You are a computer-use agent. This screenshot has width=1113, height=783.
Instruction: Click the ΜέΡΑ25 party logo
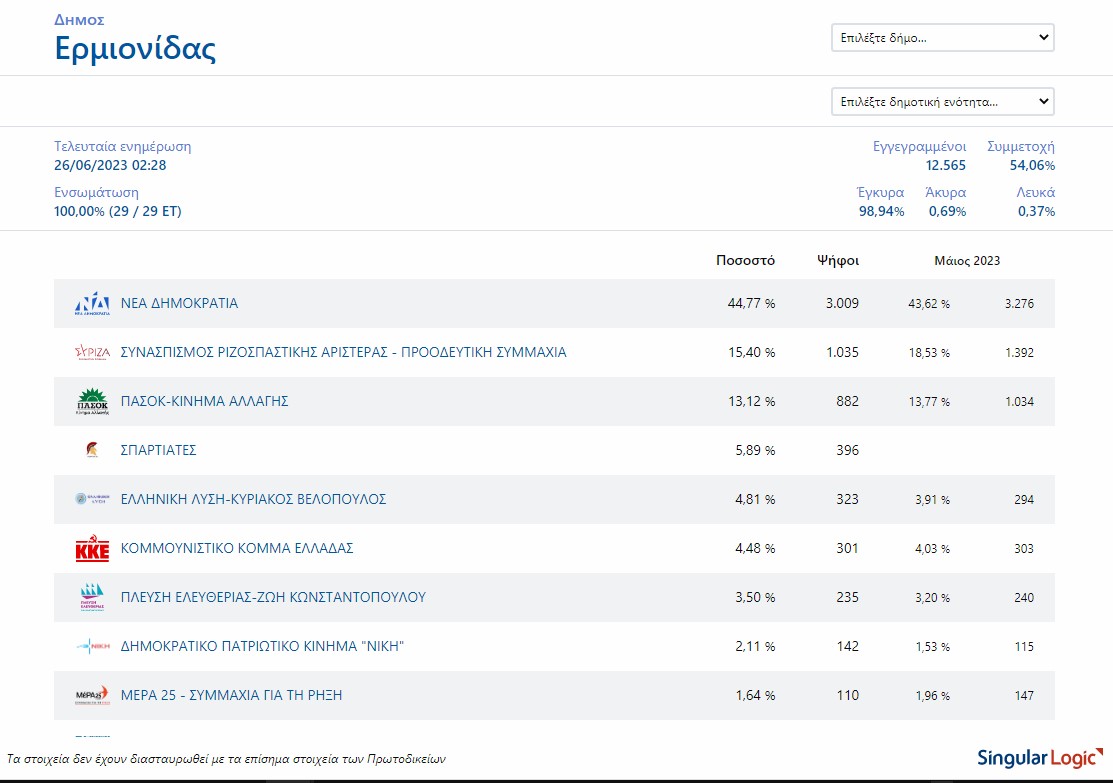[x=92, y=696]
